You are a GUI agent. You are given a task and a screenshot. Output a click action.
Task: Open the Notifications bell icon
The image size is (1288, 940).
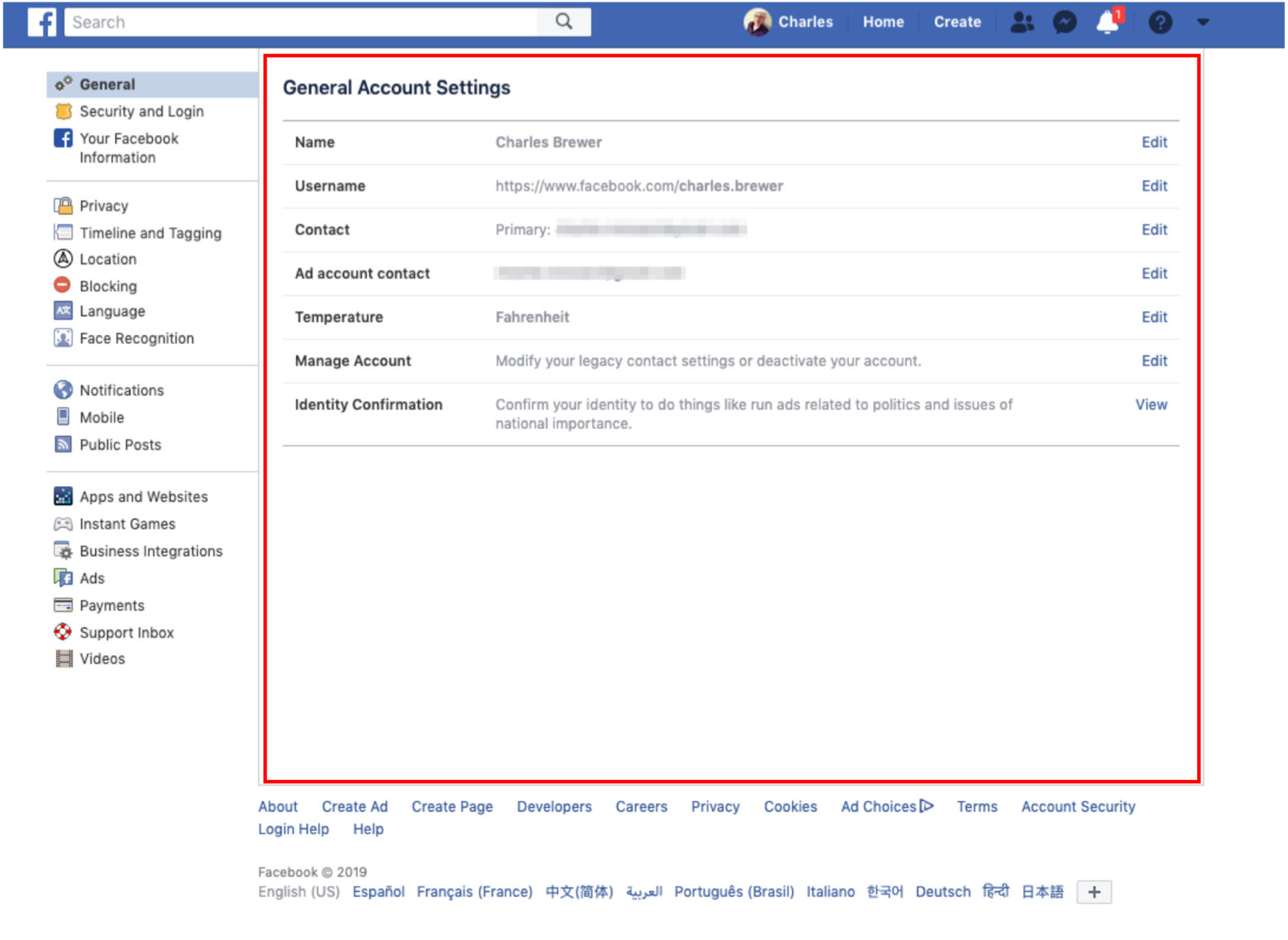tap(1108, 22)
